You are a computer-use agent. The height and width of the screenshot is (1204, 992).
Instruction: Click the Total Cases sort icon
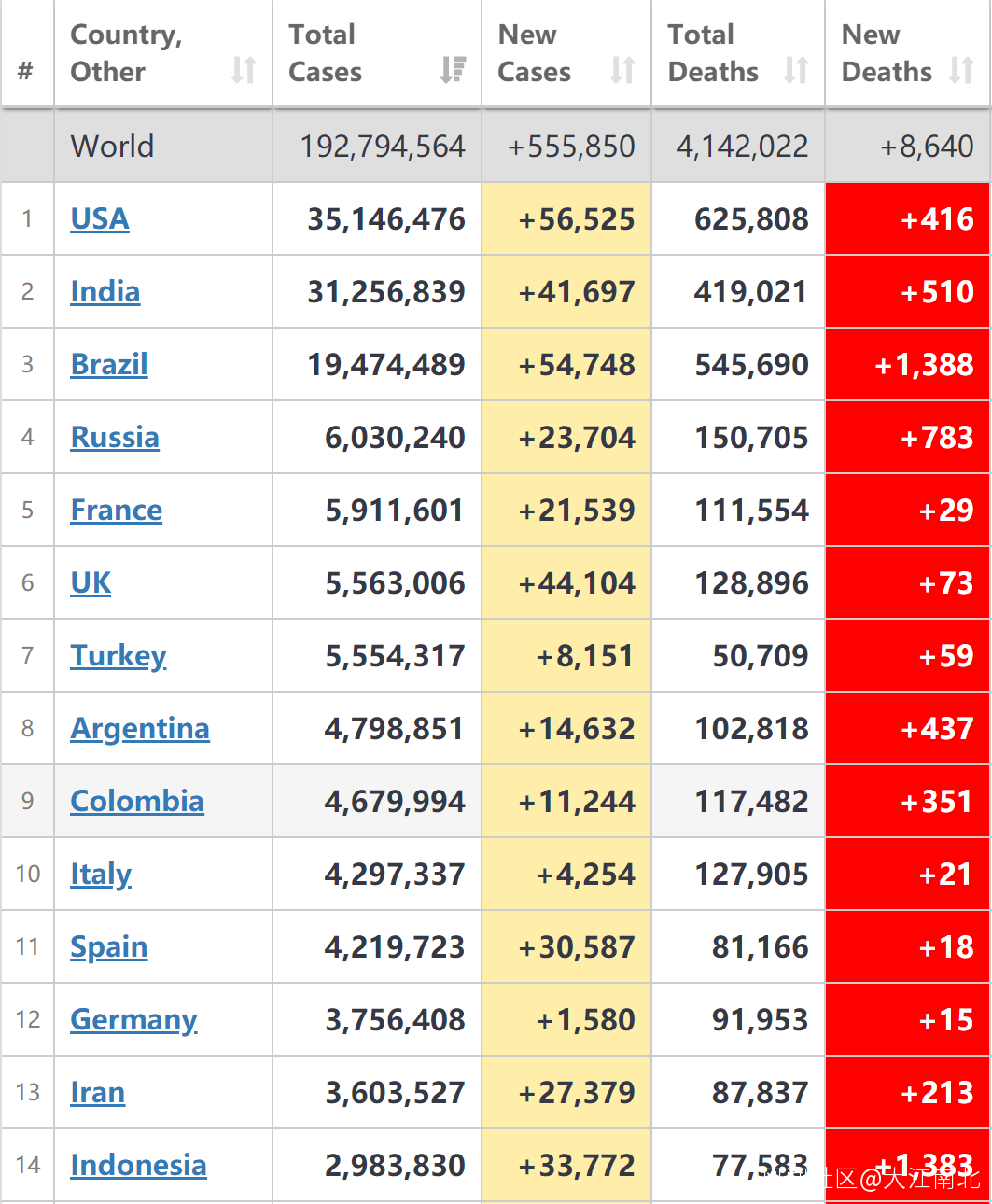453,70
